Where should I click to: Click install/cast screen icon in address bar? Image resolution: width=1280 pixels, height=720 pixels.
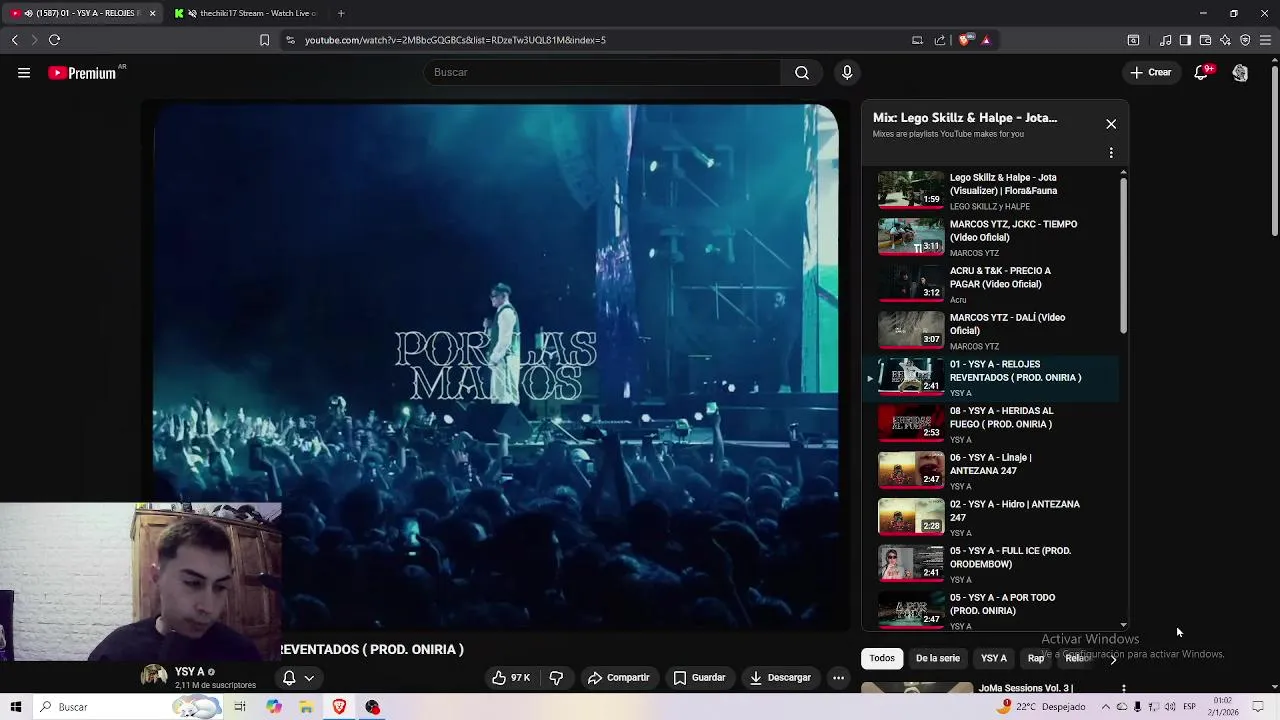917,40
